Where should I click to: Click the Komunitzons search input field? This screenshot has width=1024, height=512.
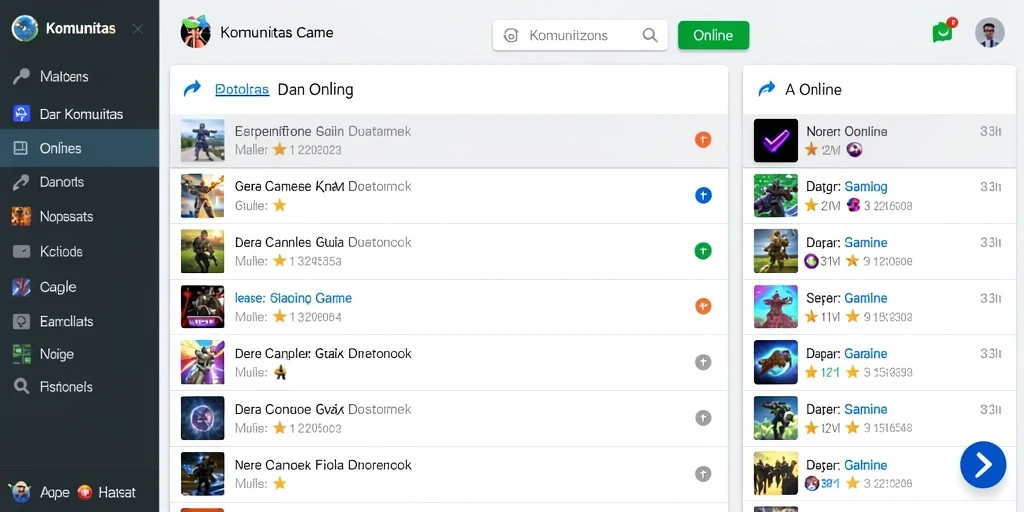click(x=580, y=35)
